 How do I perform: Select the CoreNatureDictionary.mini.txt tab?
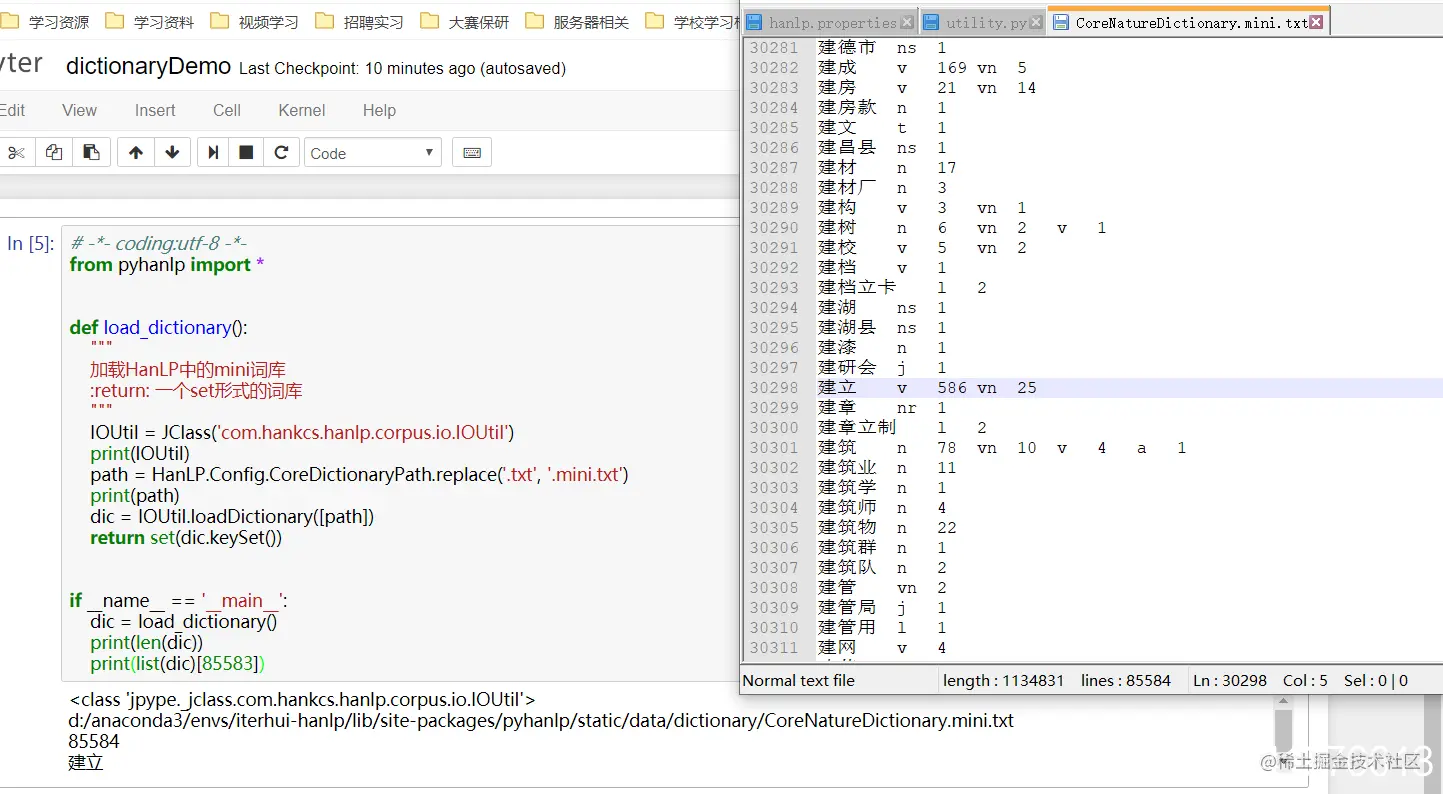pos(1190,22)
